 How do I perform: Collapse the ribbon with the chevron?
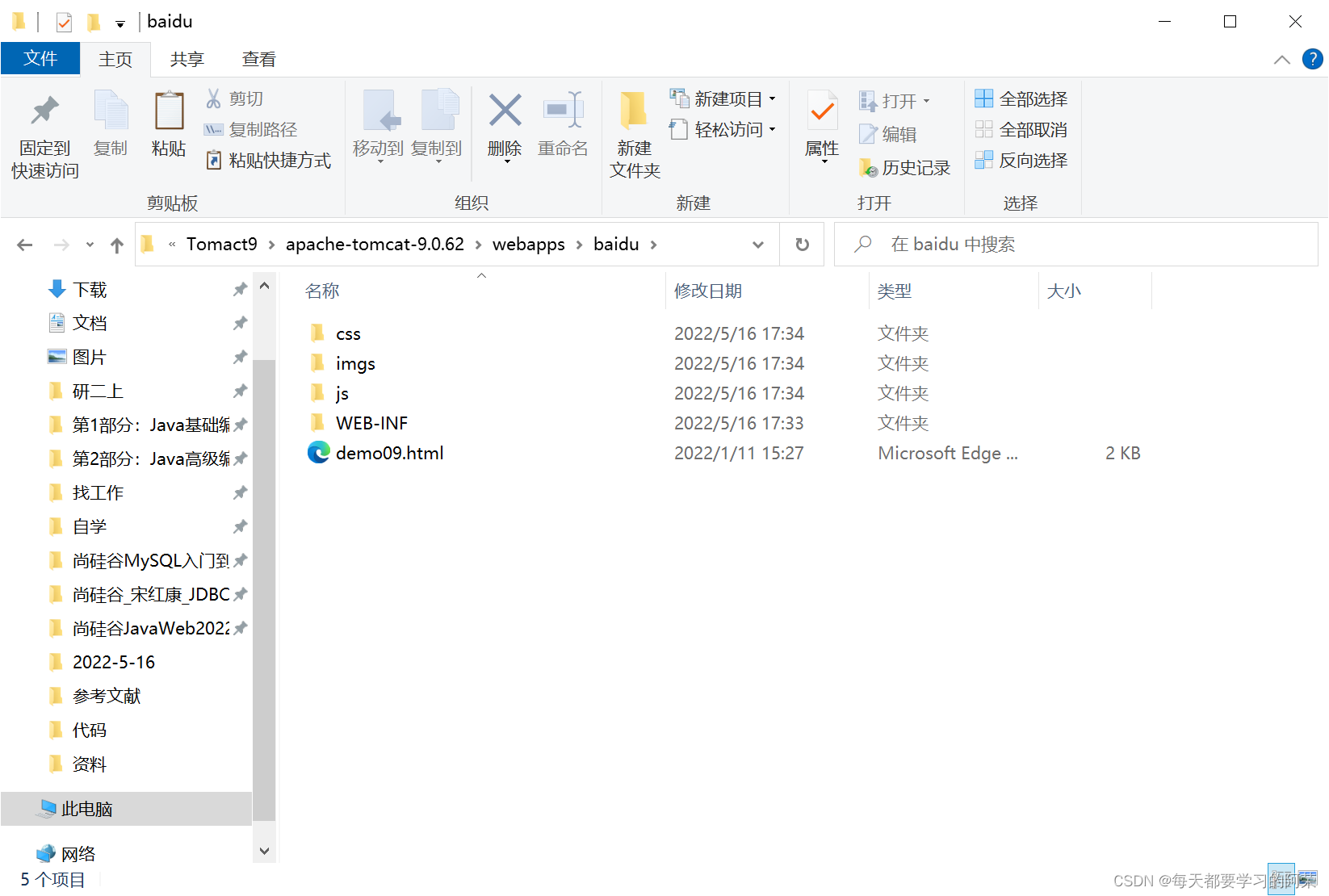coord(1281,60)
